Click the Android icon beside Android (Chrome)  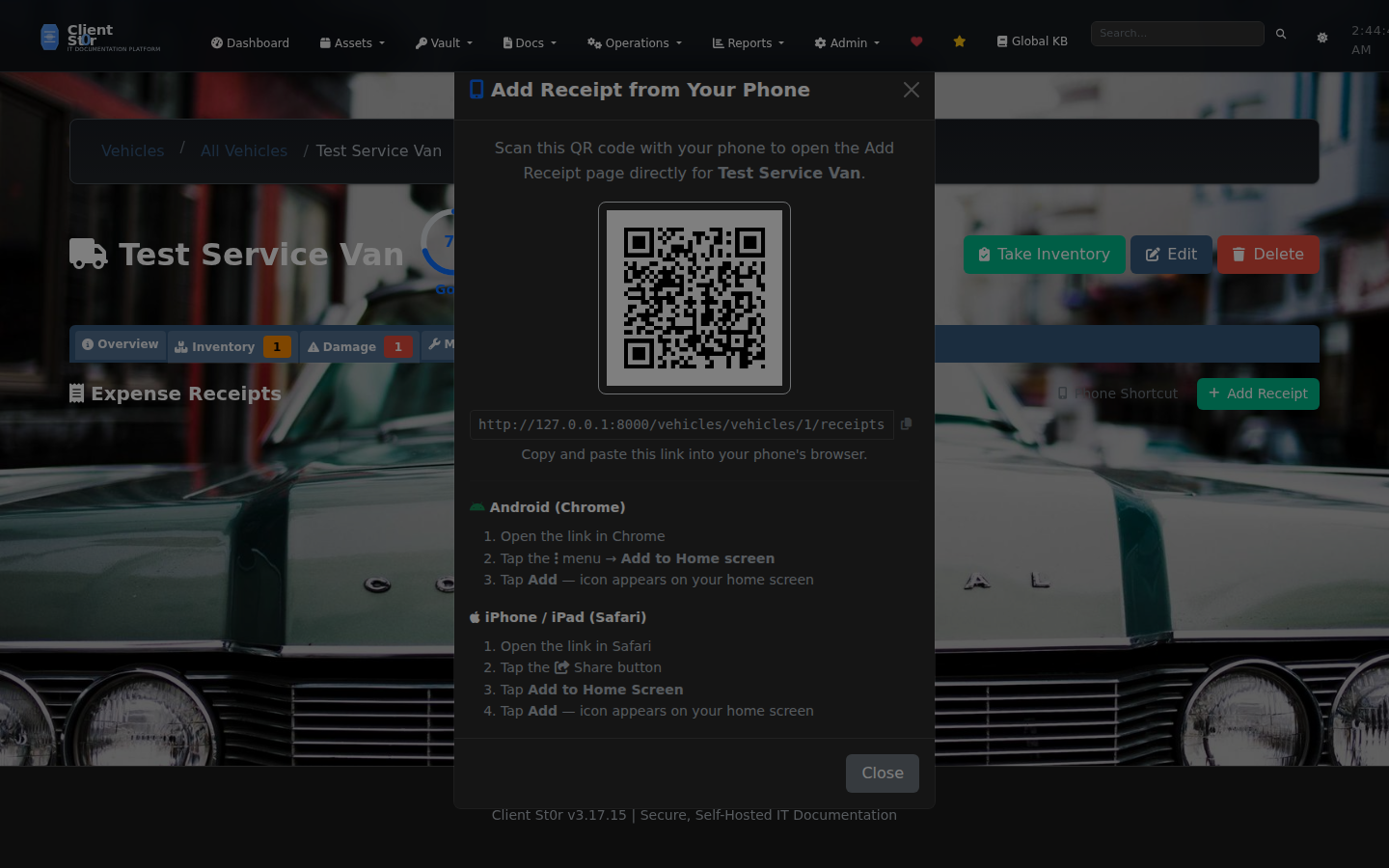coord(477,507)
